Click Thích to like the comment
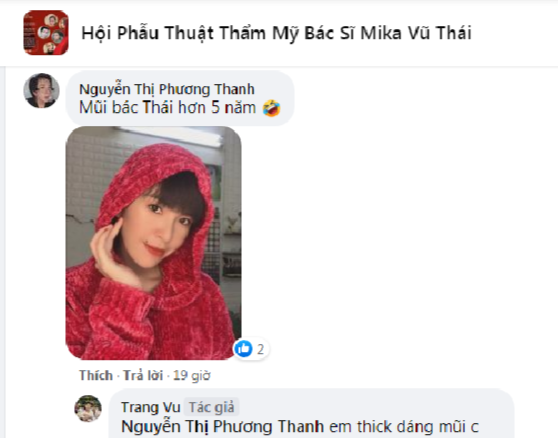Screen dimensions: 558x438 [96, 375]
